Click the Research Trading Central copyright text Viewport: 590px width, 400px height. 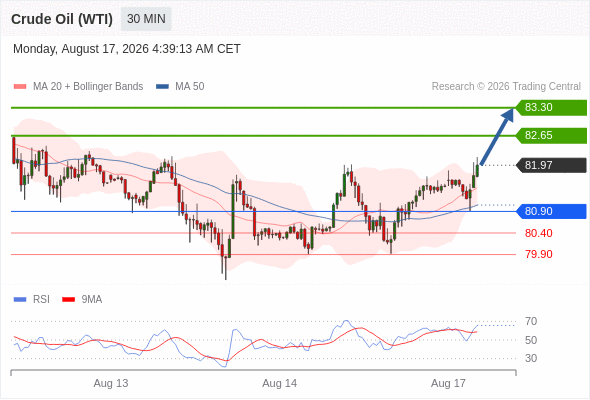tap(506, 87)
